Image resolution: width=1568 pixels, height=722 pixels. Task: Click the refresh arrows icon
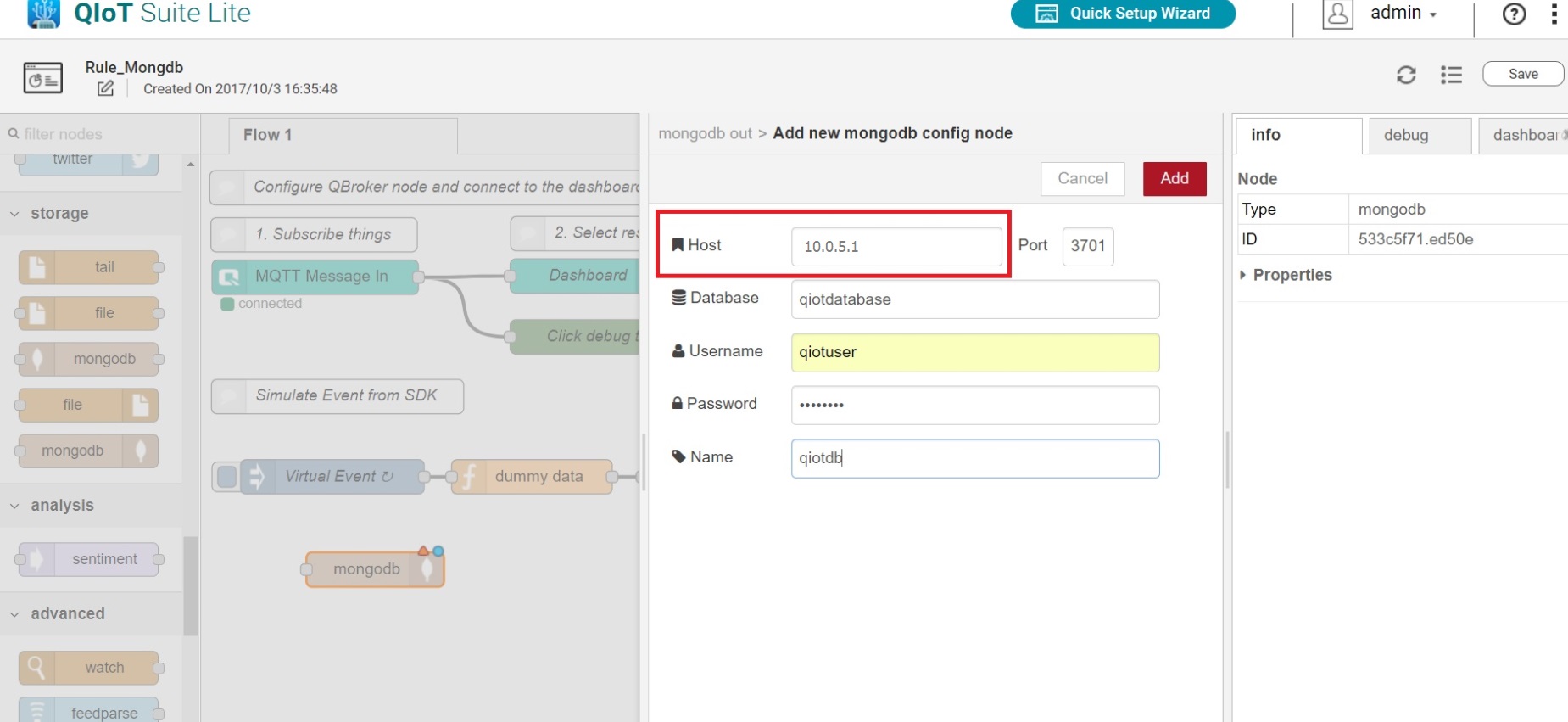(x=1406, y=75)
